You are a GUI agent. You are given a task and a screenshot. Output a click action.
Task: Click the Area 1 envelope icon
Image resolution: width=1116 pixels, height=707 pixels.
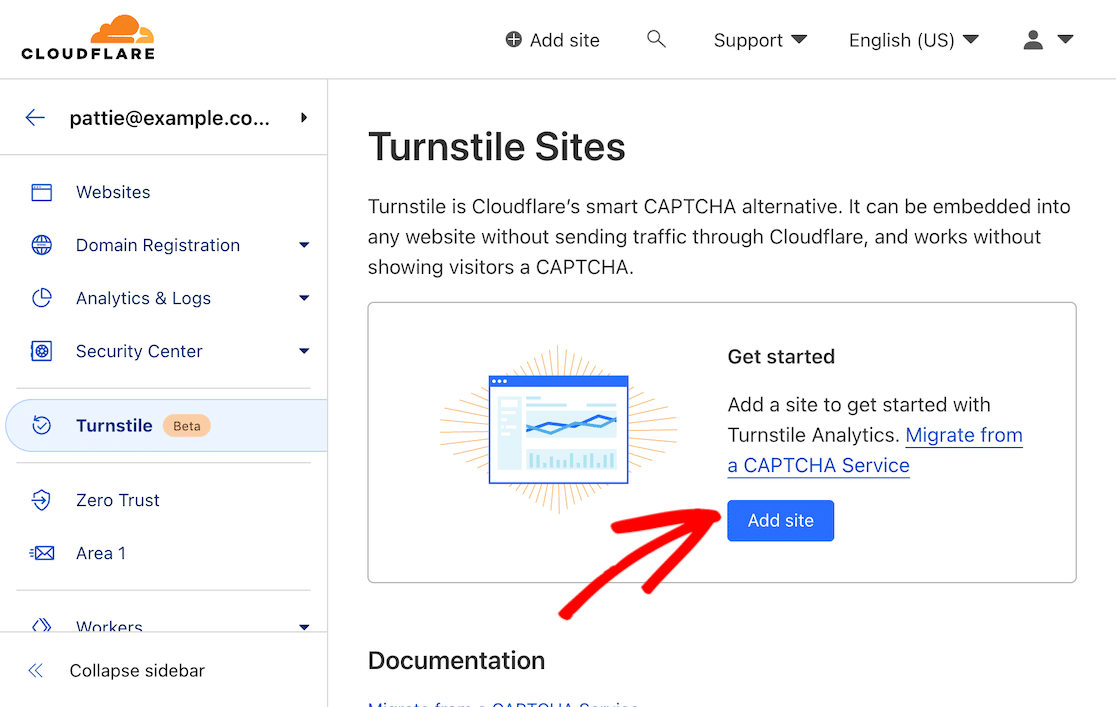click(42, 553)
